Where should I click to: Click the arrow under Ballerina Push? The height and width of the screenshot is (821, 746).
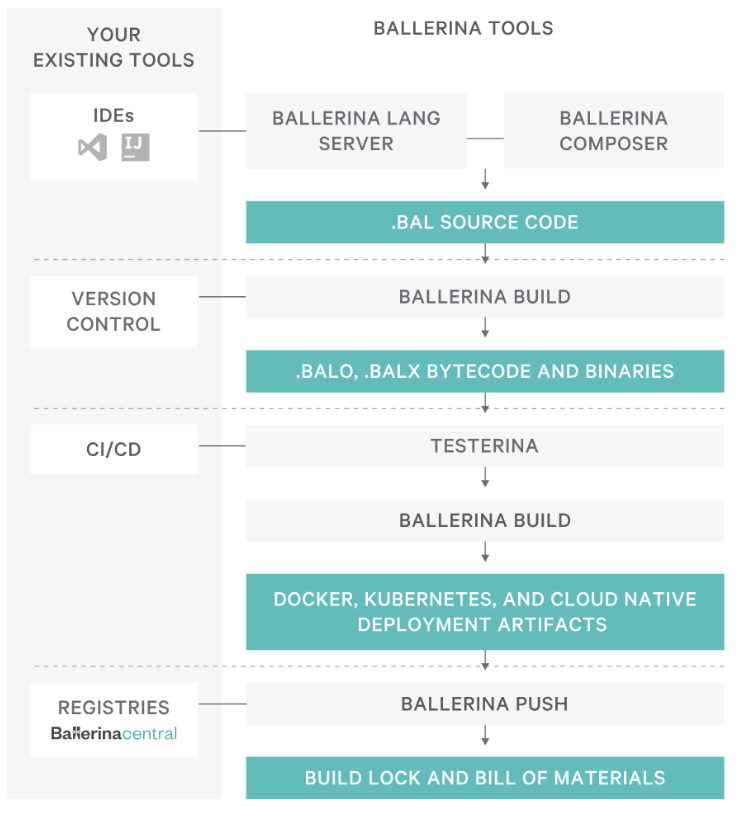(485, 736)
